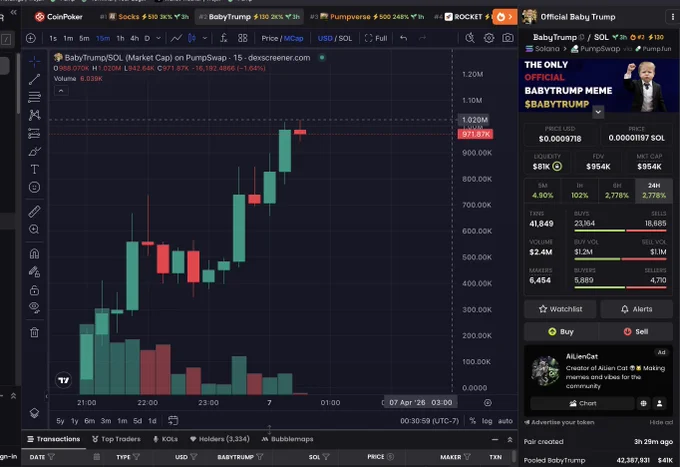This screenshot has width=680, height=467.
Task: Open chart settings gear
Action: pos(489,38)
